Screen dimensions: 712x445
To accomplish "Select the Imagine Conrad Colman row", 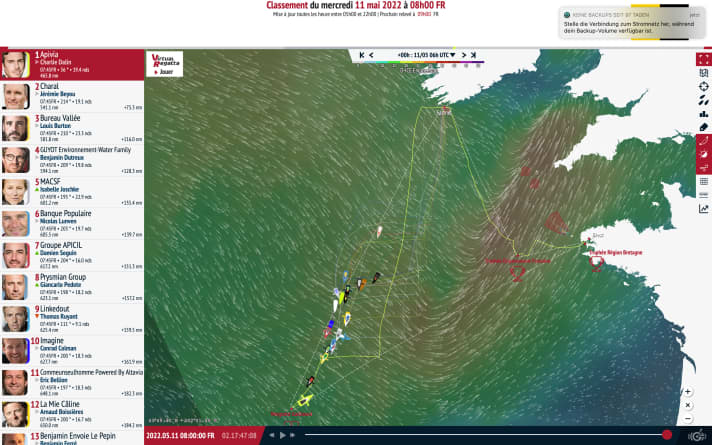I will [x=72, y=351].
